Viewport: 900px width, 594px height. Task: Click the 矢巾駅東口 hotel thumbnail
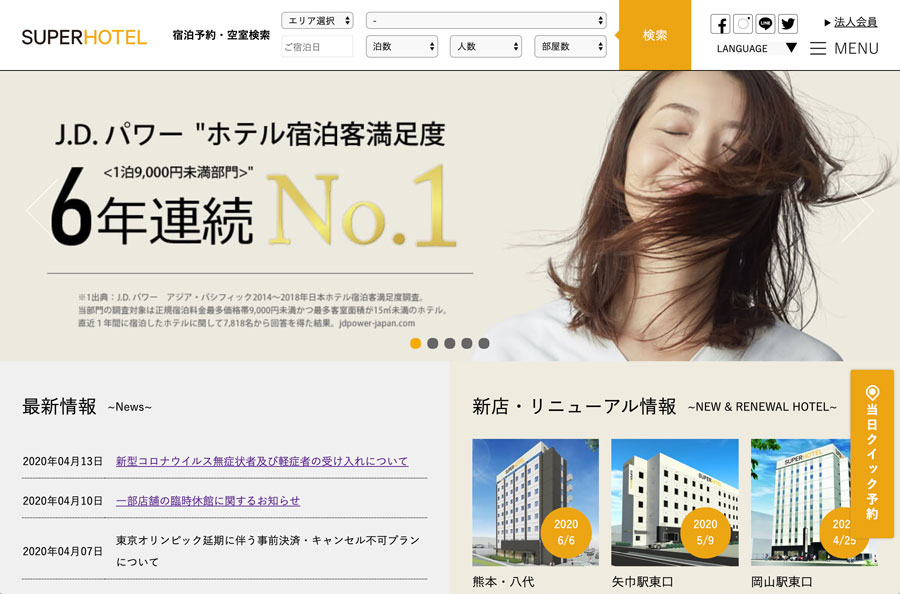point(674,502)
